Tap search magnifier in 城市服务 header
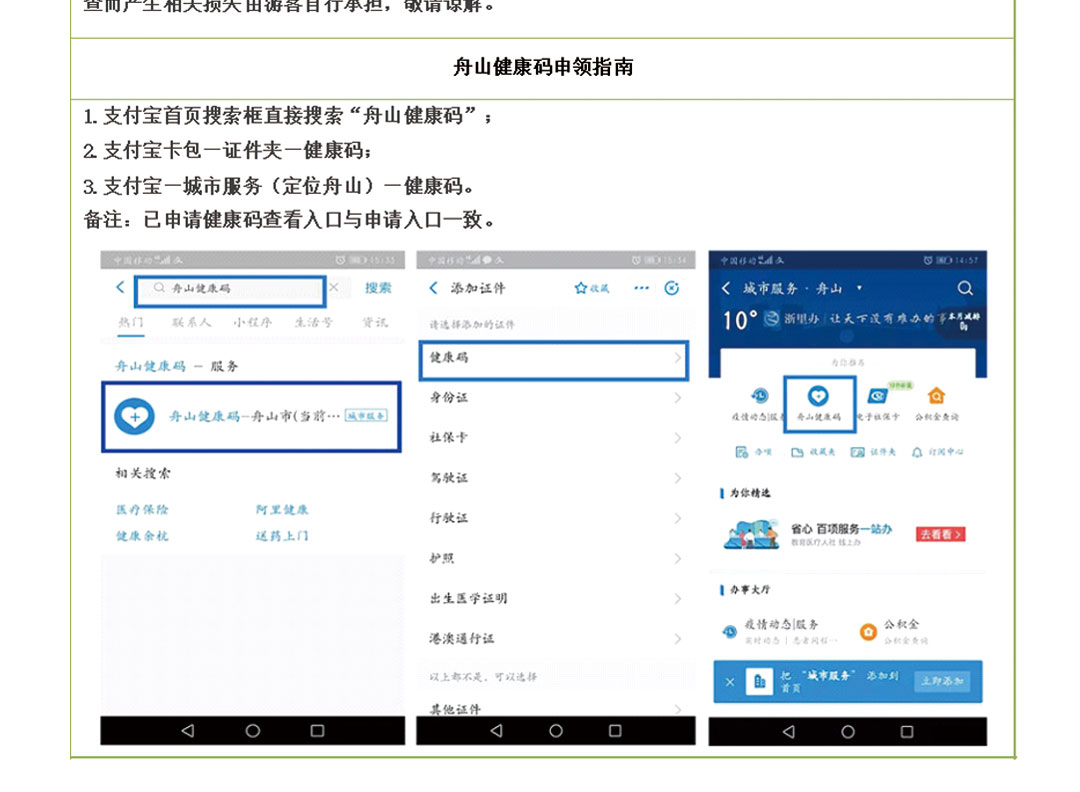1080x792 pixels. (965, 288)
